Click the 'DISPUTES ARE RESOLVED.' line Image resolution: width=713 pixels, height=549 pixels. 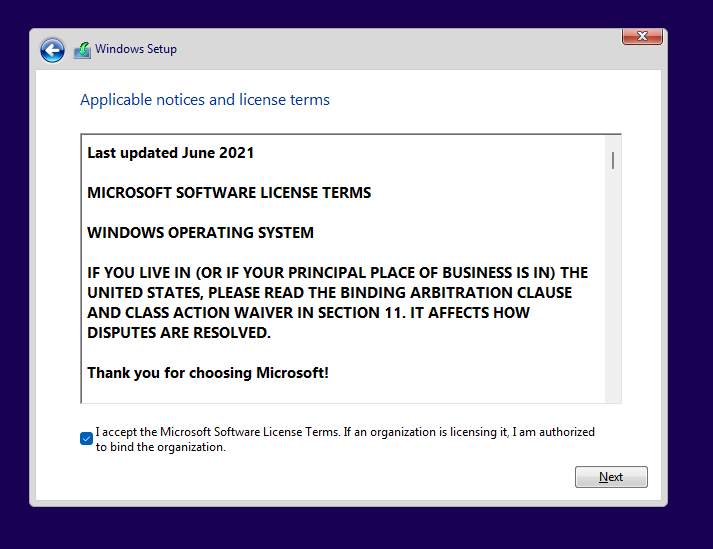(179, 333)
